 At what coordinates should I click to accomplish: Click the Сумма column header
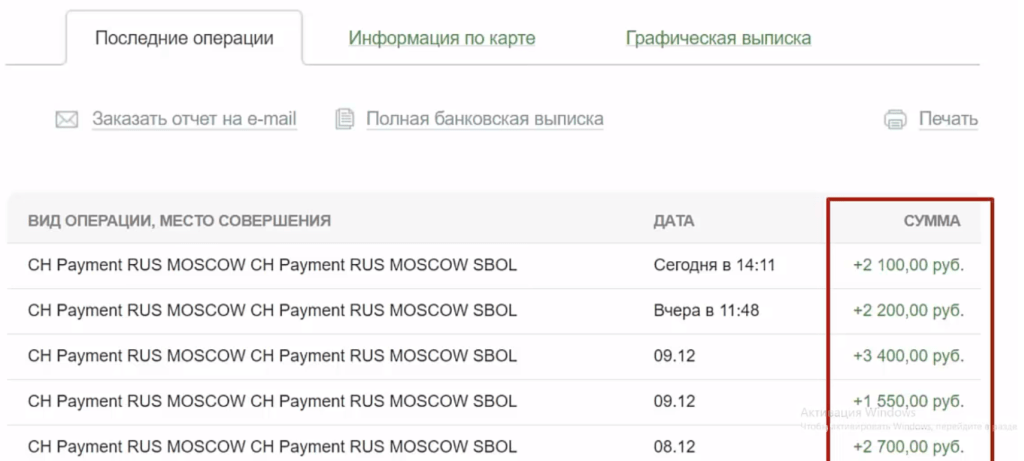tap(931, 221)
